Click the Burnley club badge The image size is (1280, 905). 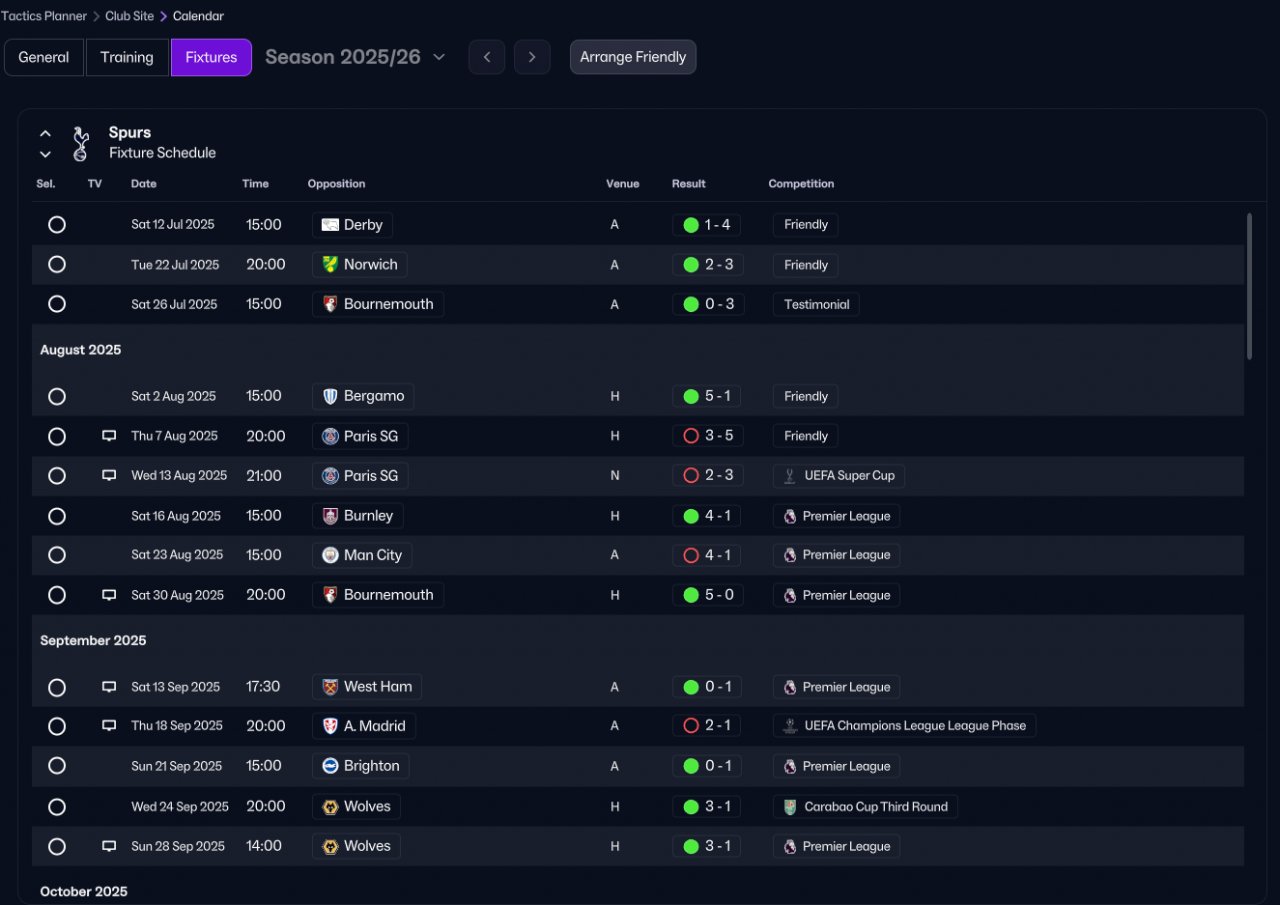[330, 516]
